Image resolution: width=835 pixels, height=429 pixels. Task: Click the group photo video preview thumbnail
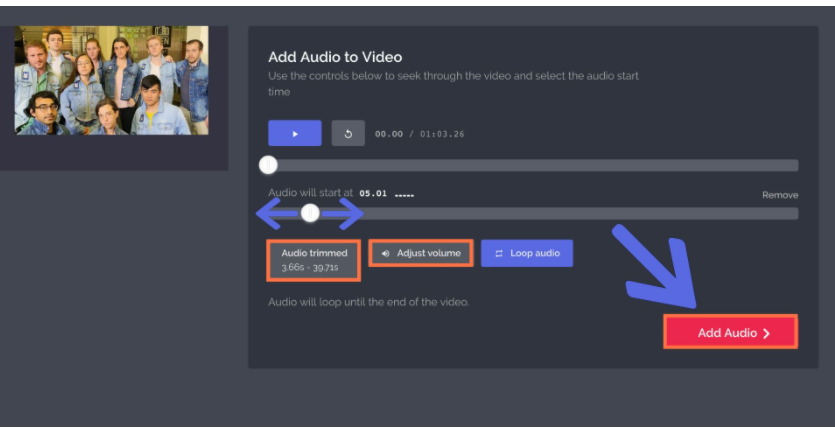point(111,80)
